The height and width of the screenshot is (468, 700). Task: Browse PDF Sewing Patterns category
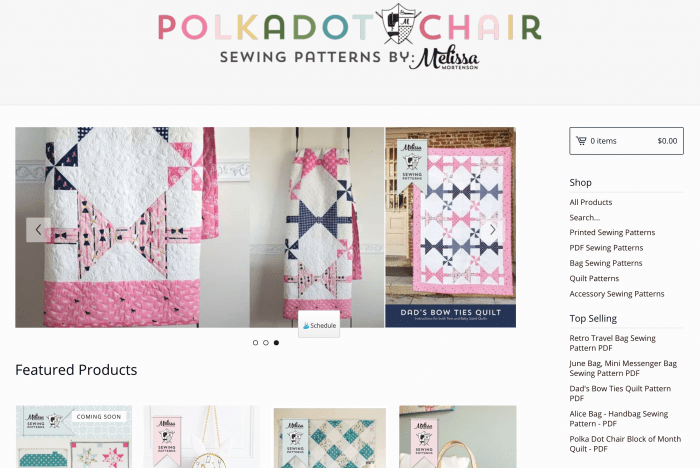pyautogui.click(x=606, y=247)
